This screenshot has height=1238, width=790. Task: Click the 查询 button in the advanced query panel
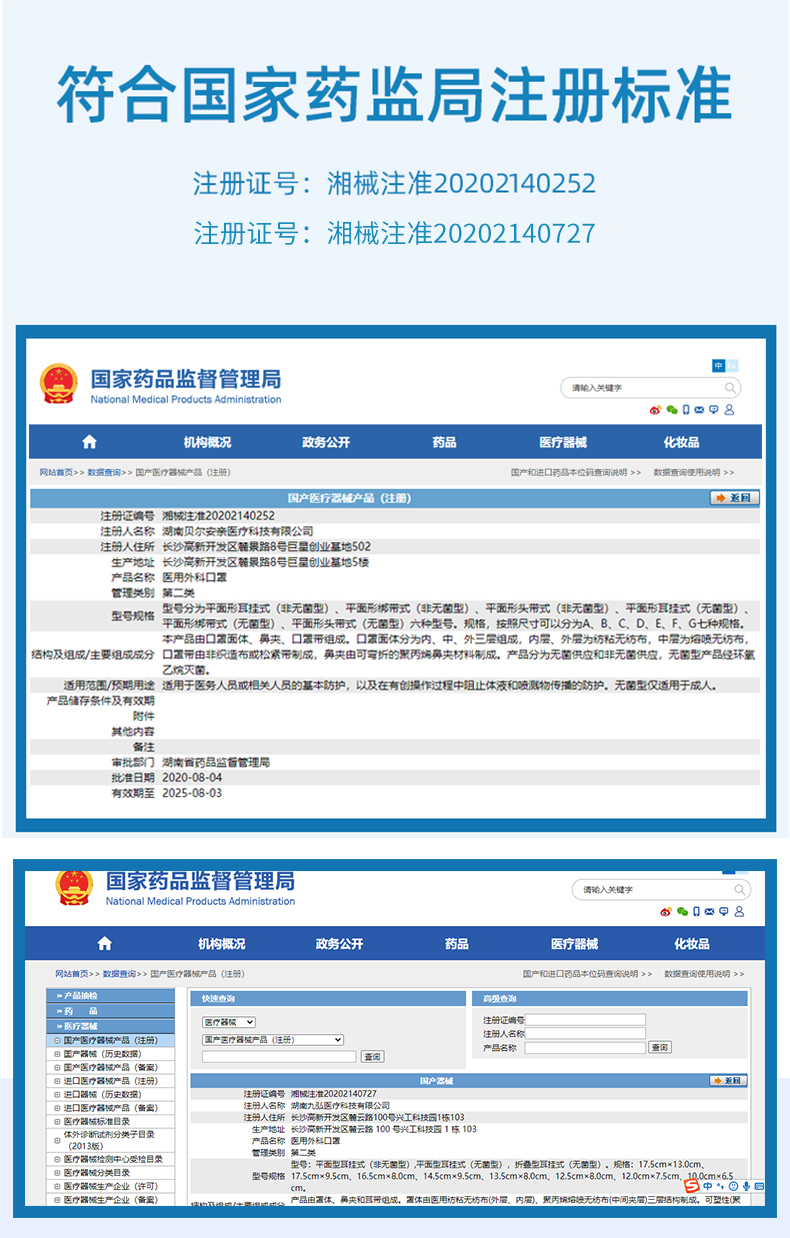coord(659,1048)
